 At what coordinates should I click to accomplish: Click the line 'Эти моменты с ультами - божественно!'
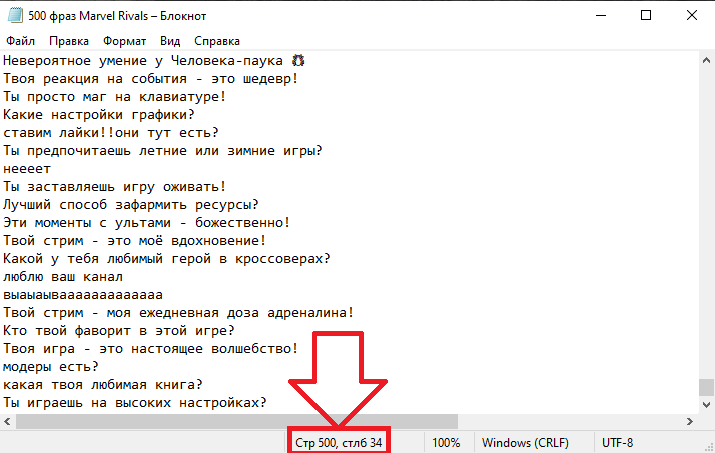[146, 223]
